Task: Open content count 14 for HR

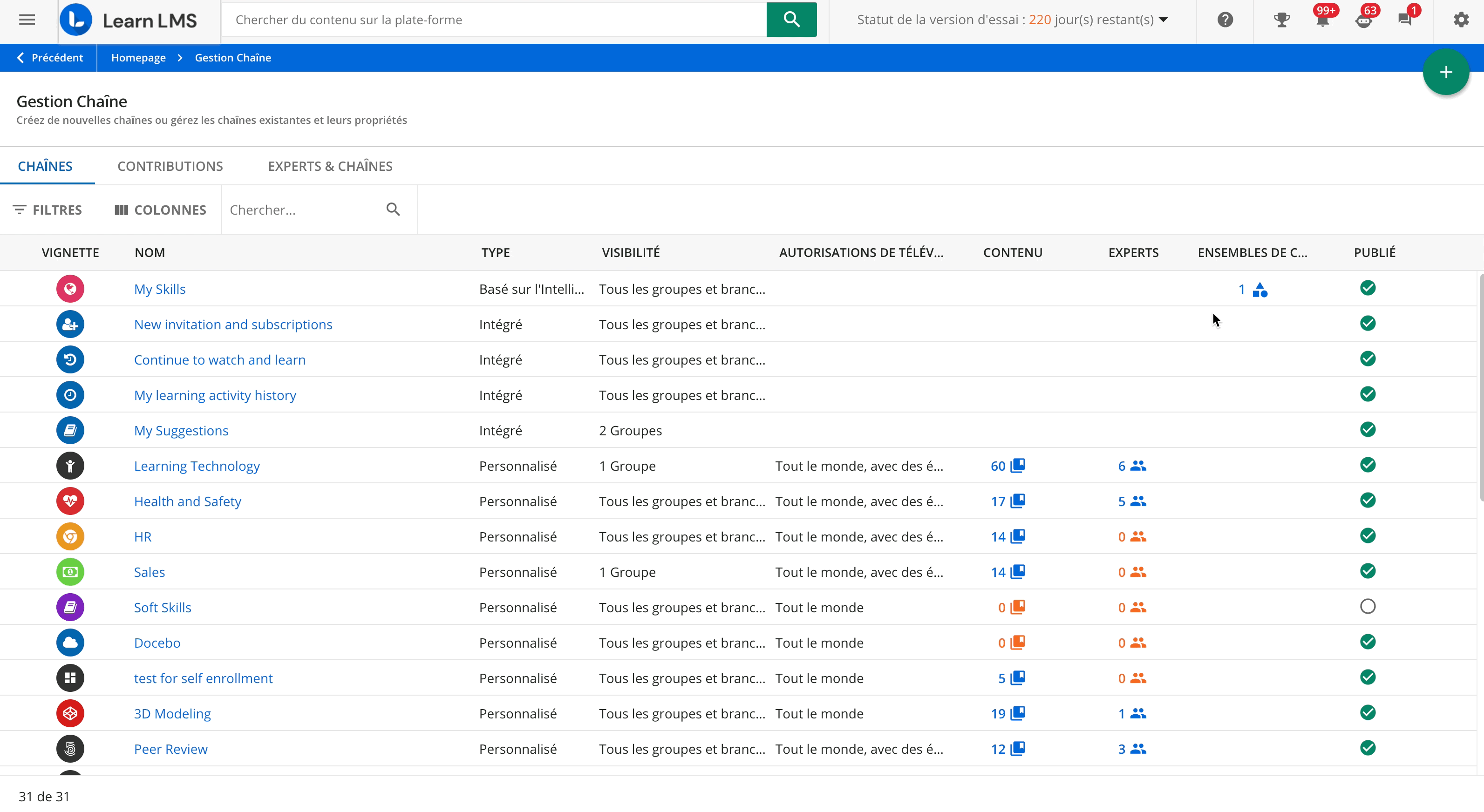Action: coord(1007,536)
